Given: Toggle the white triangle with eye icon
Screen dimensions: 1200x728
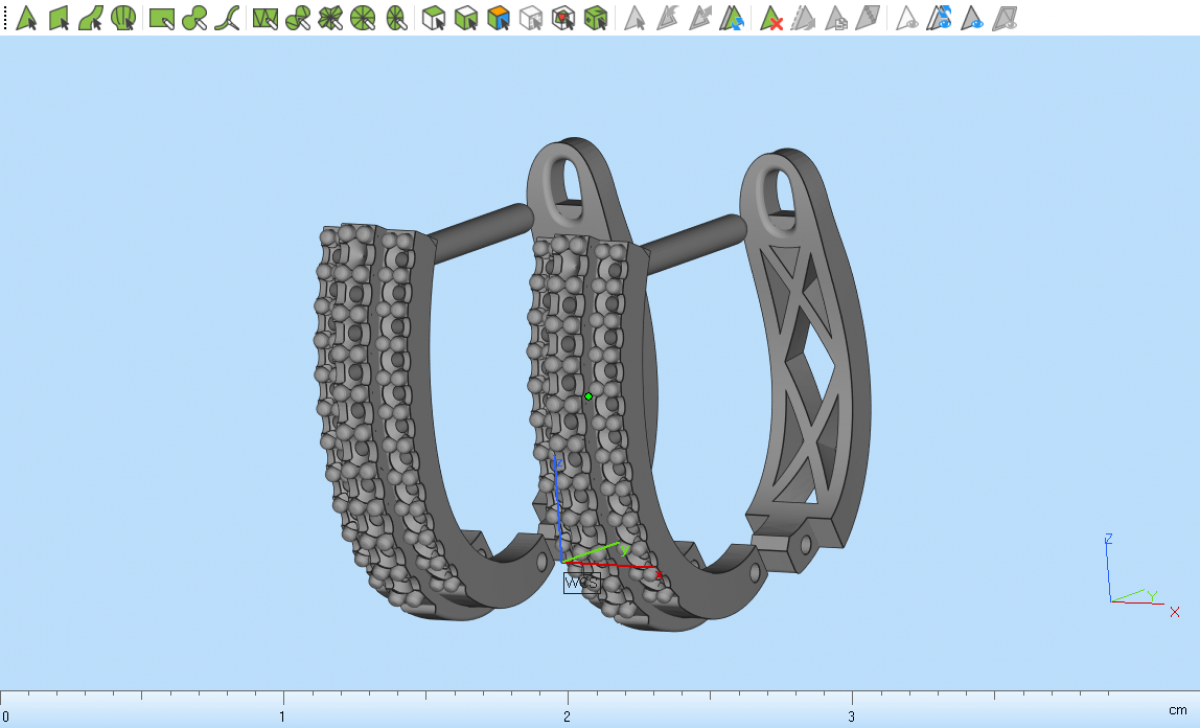Looking at the screenshot, I should coord(906,18).
